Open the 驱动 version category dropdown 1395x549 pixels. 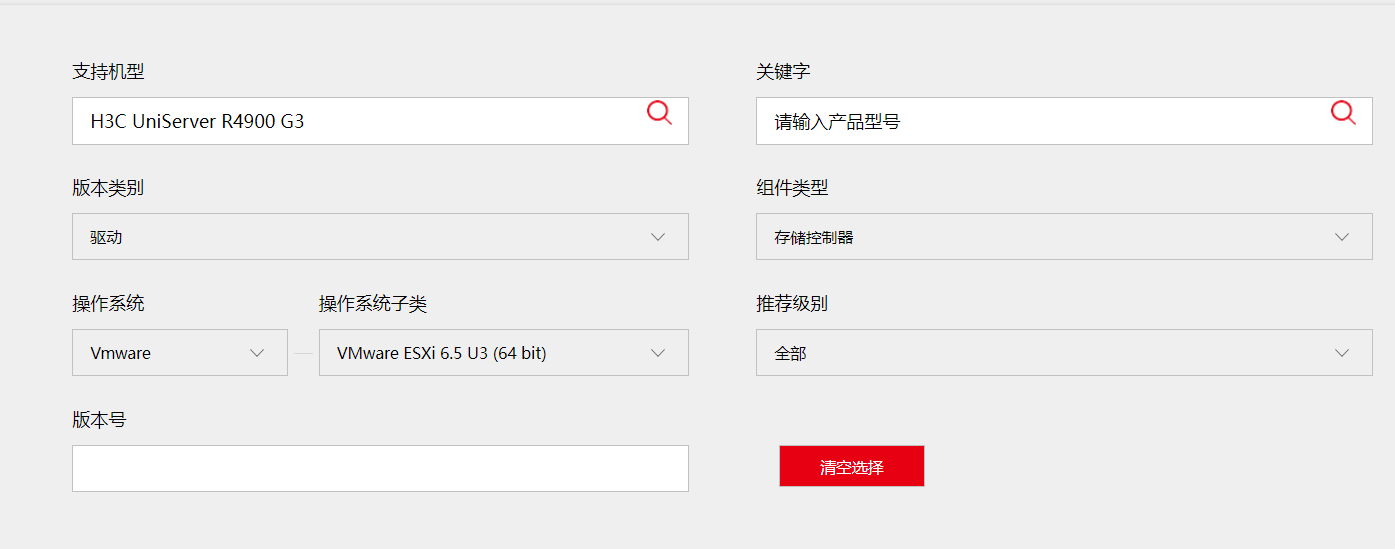(380, 237)
